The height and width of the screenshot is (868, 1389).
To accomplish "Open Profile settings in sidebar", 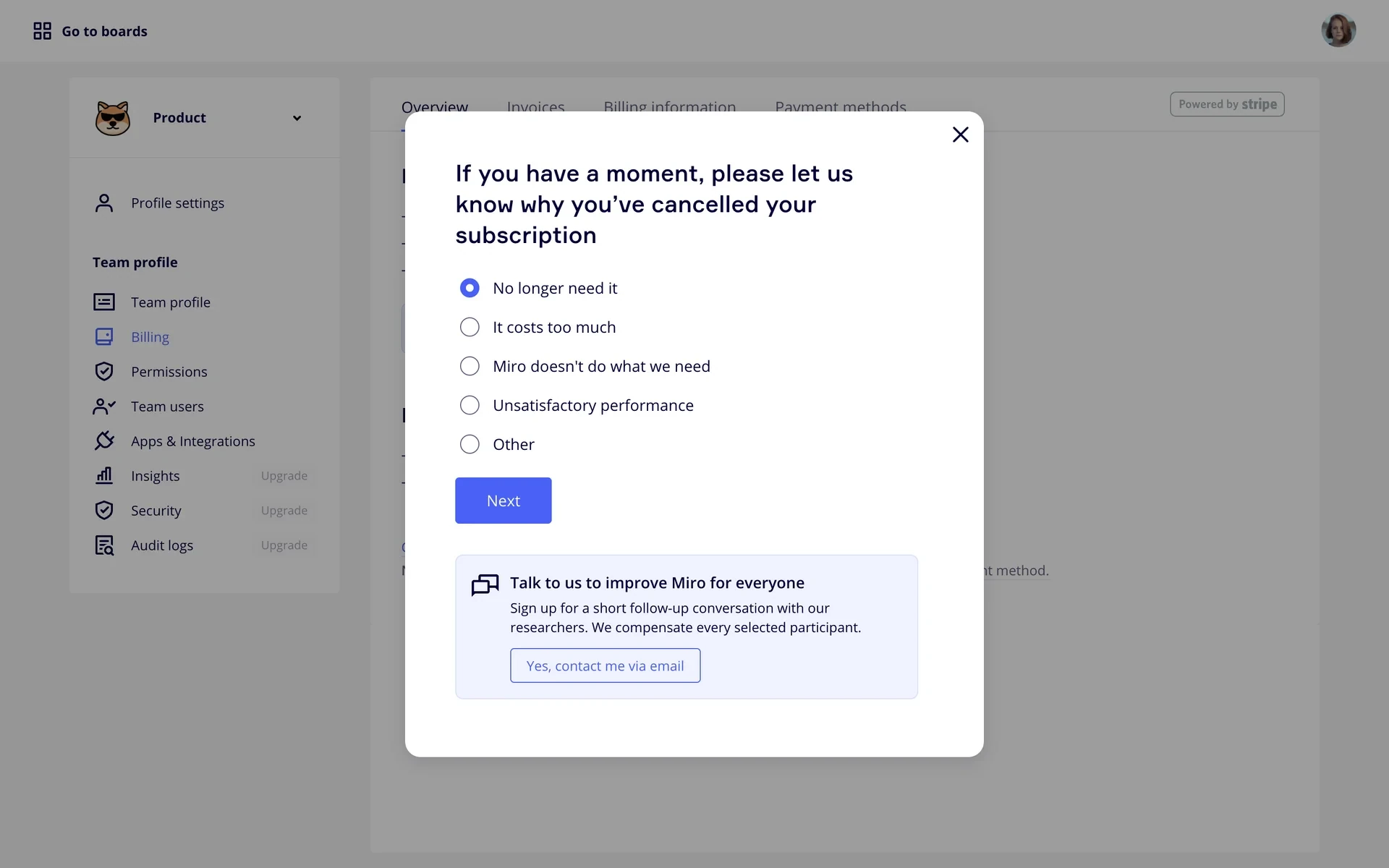I will coord(177,203).
